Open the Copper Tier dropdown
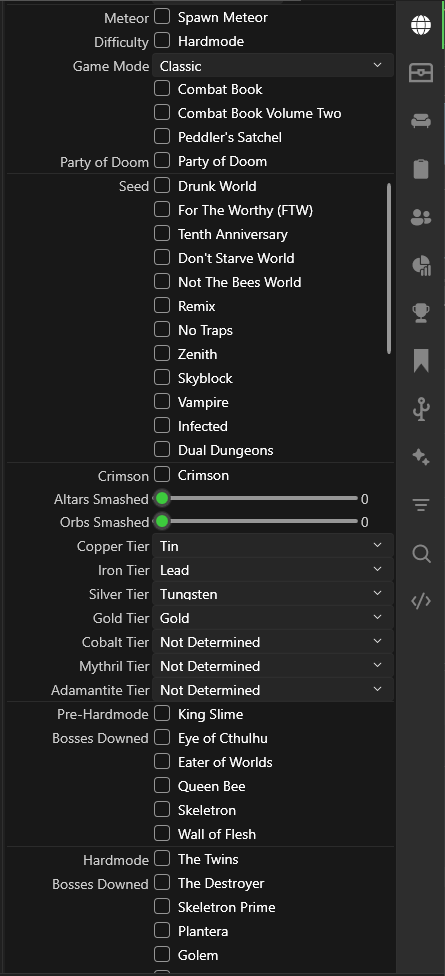This screenshot has height=976, width=445. pos(273,546)
